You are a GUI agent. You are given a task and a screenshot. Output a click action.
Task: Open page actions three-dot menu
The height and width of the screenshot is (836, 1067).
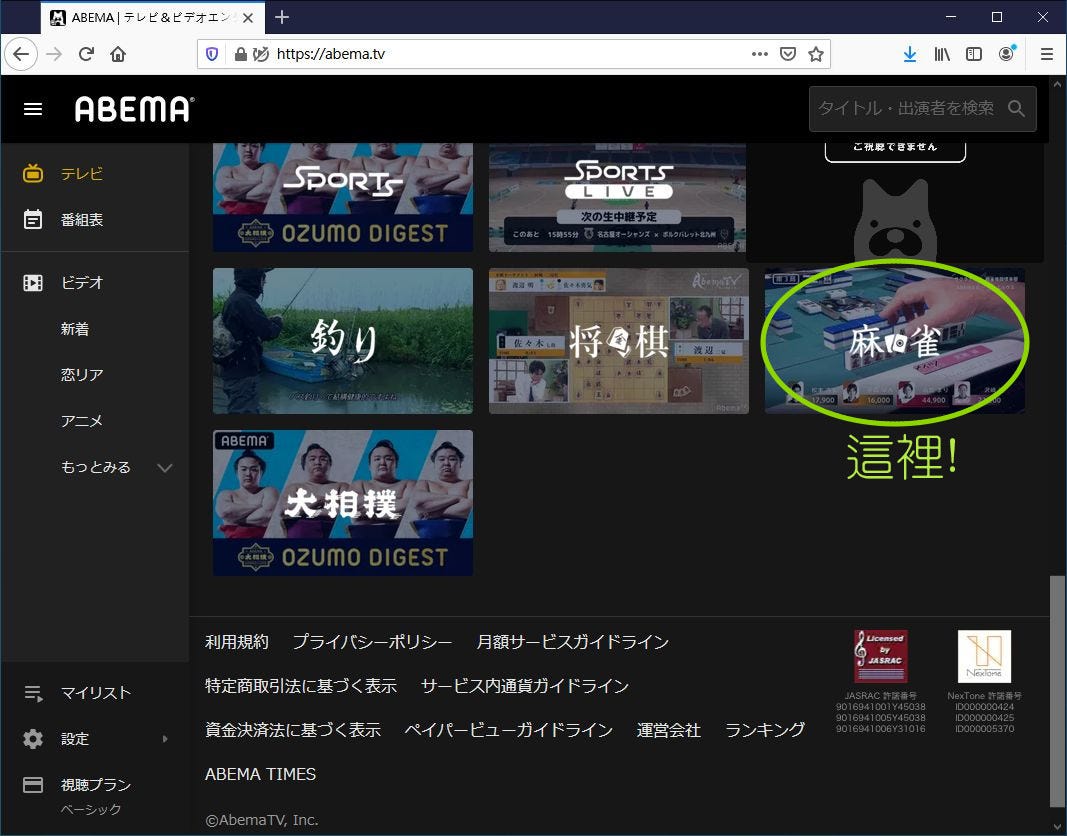pos(760,54)
